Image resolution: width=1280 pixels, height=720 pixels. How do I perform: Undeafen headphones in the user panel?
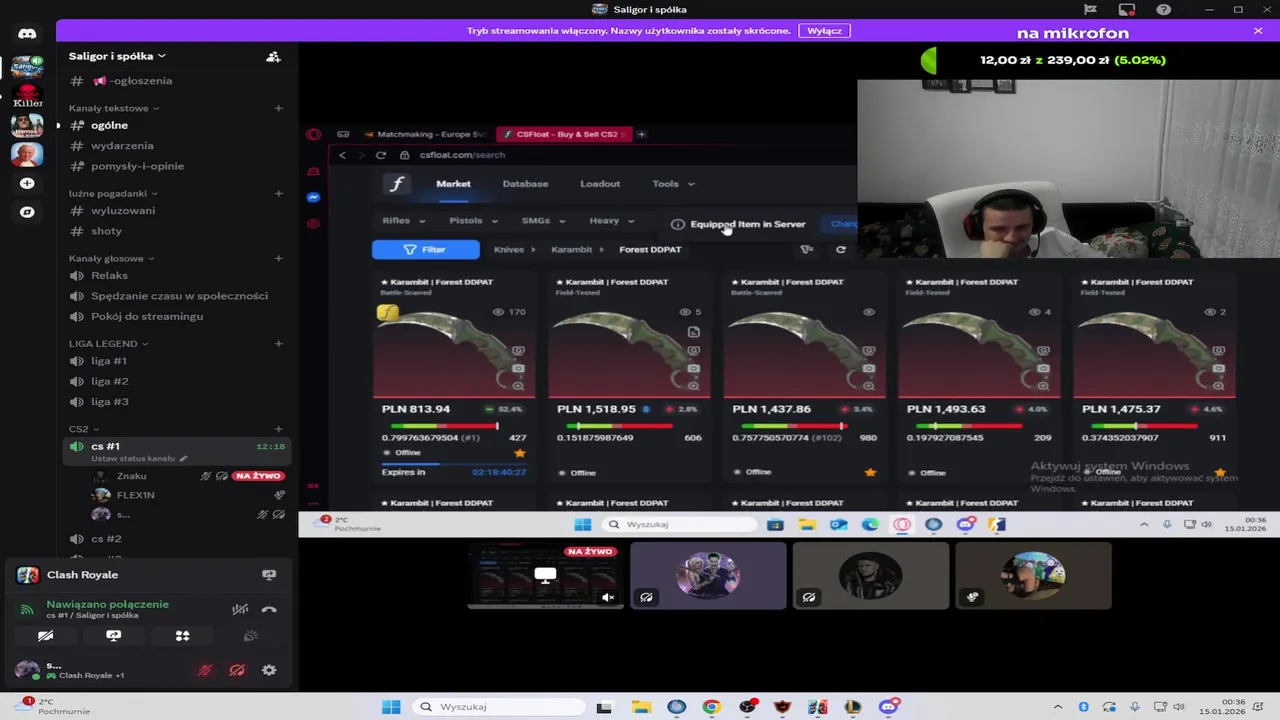237,671
